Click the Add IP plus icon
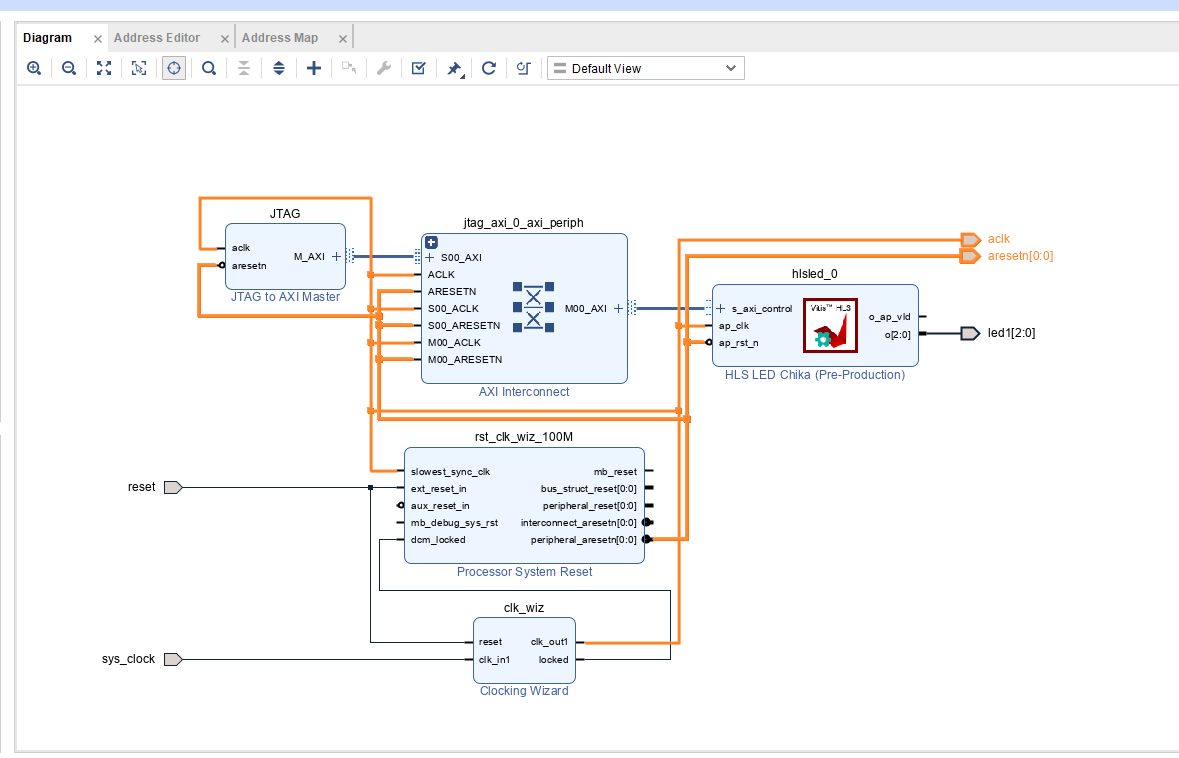 click(314, 68)
